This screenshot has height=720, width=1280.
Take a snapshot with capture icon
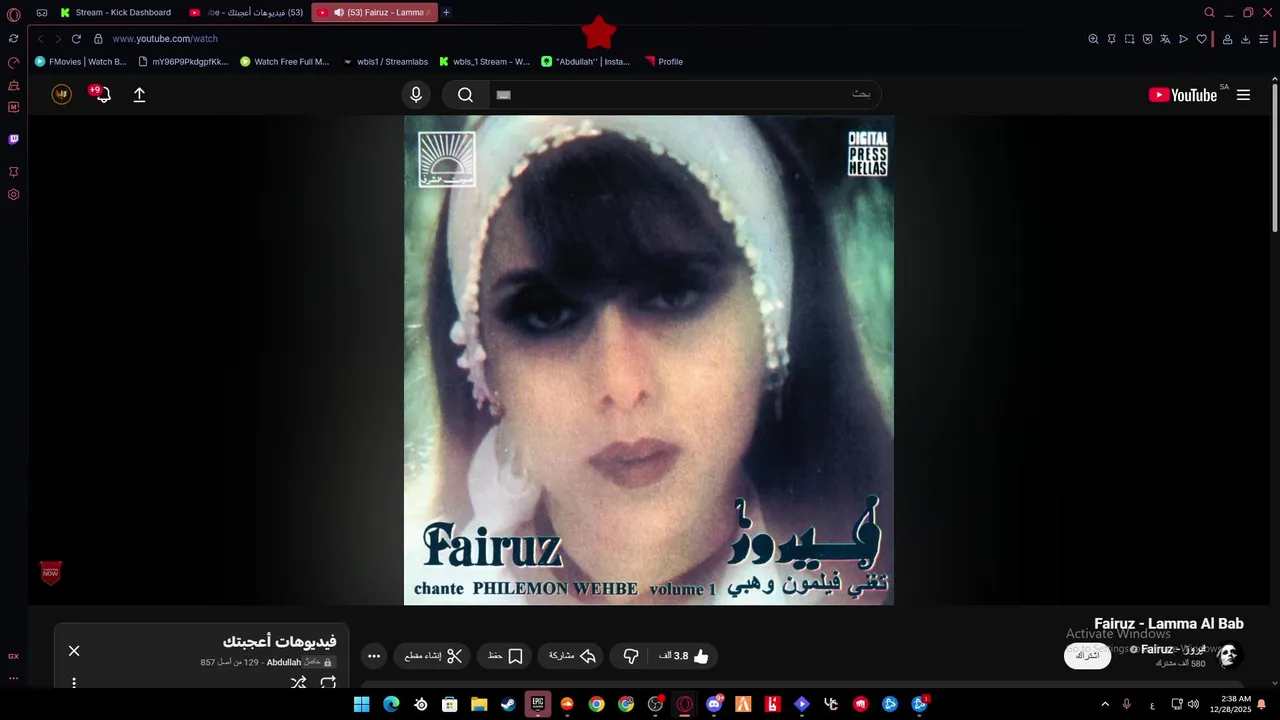tap(1129, 39)
